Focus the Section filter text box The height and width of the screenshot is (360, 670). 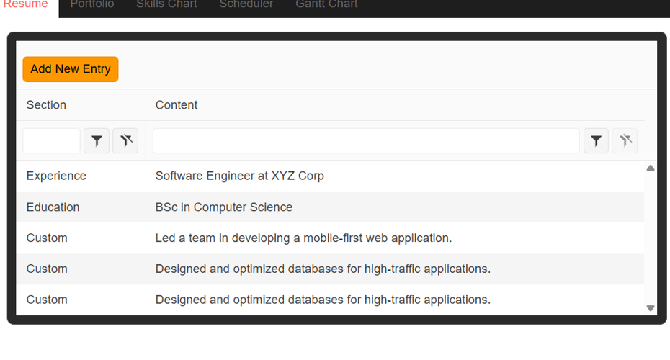(51, 140)
